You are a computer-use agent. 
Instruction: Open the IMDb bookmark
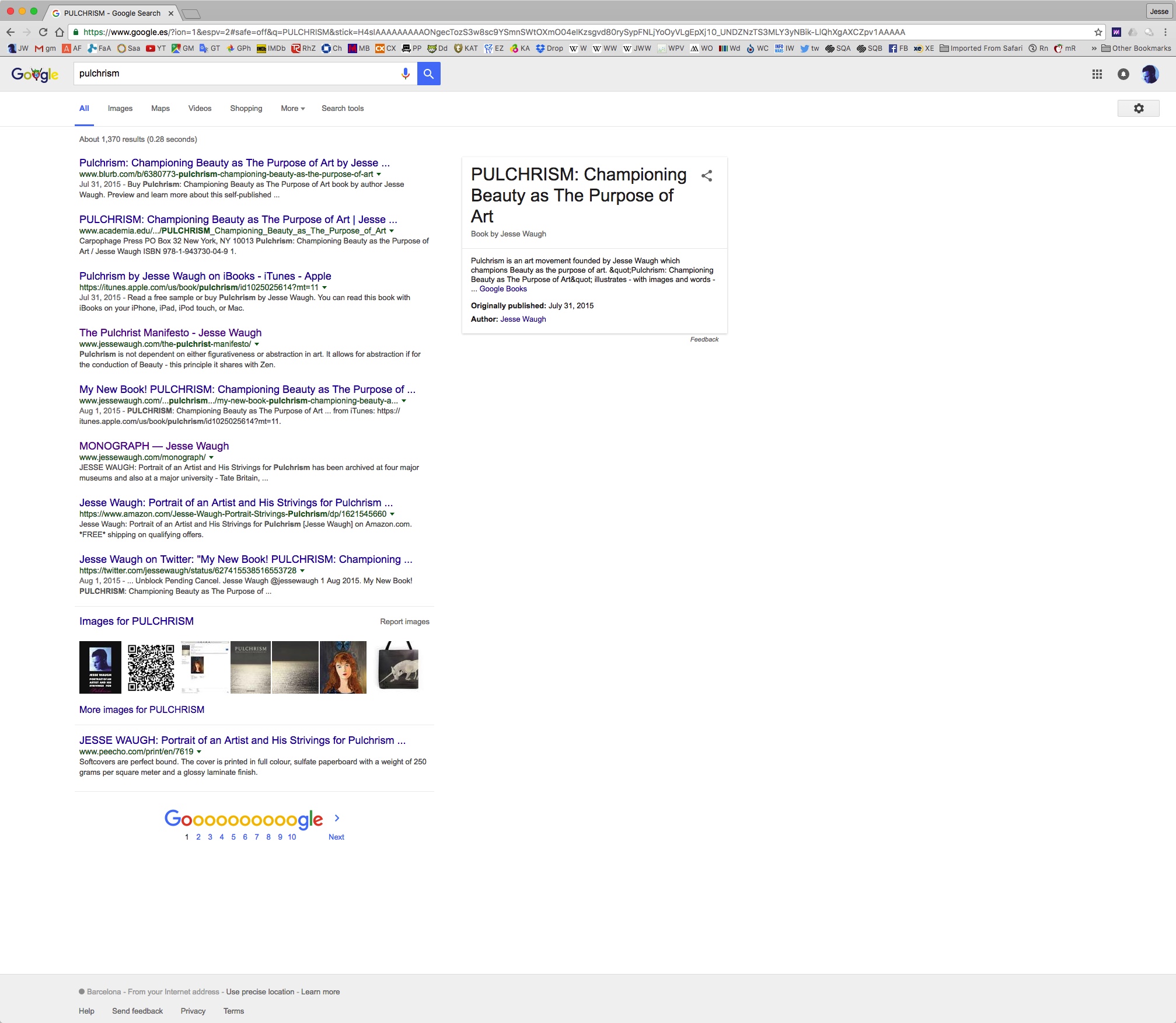tap(271, 48)
